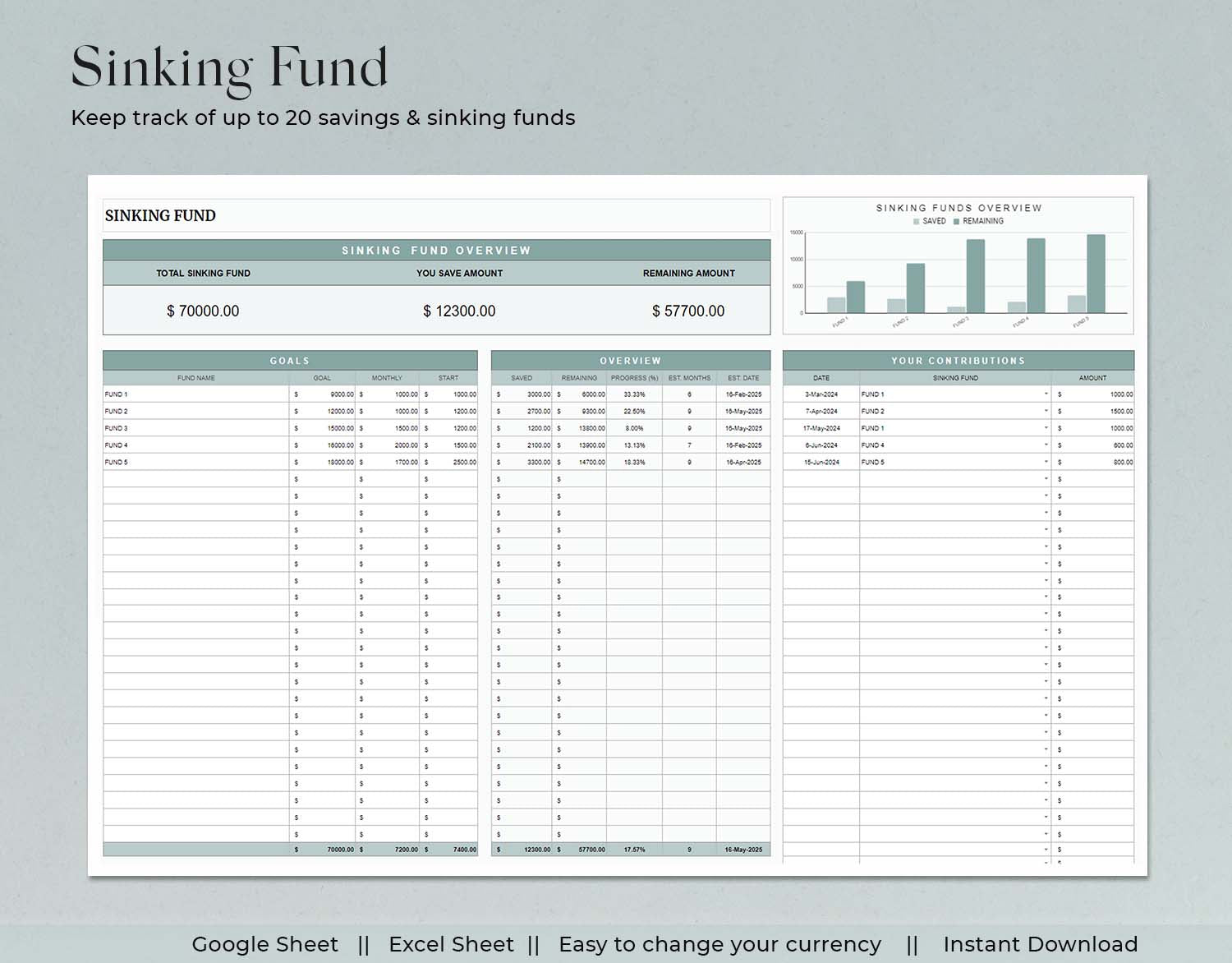Select the 16000.00 goal cell for FUND 4

point(322,445)
